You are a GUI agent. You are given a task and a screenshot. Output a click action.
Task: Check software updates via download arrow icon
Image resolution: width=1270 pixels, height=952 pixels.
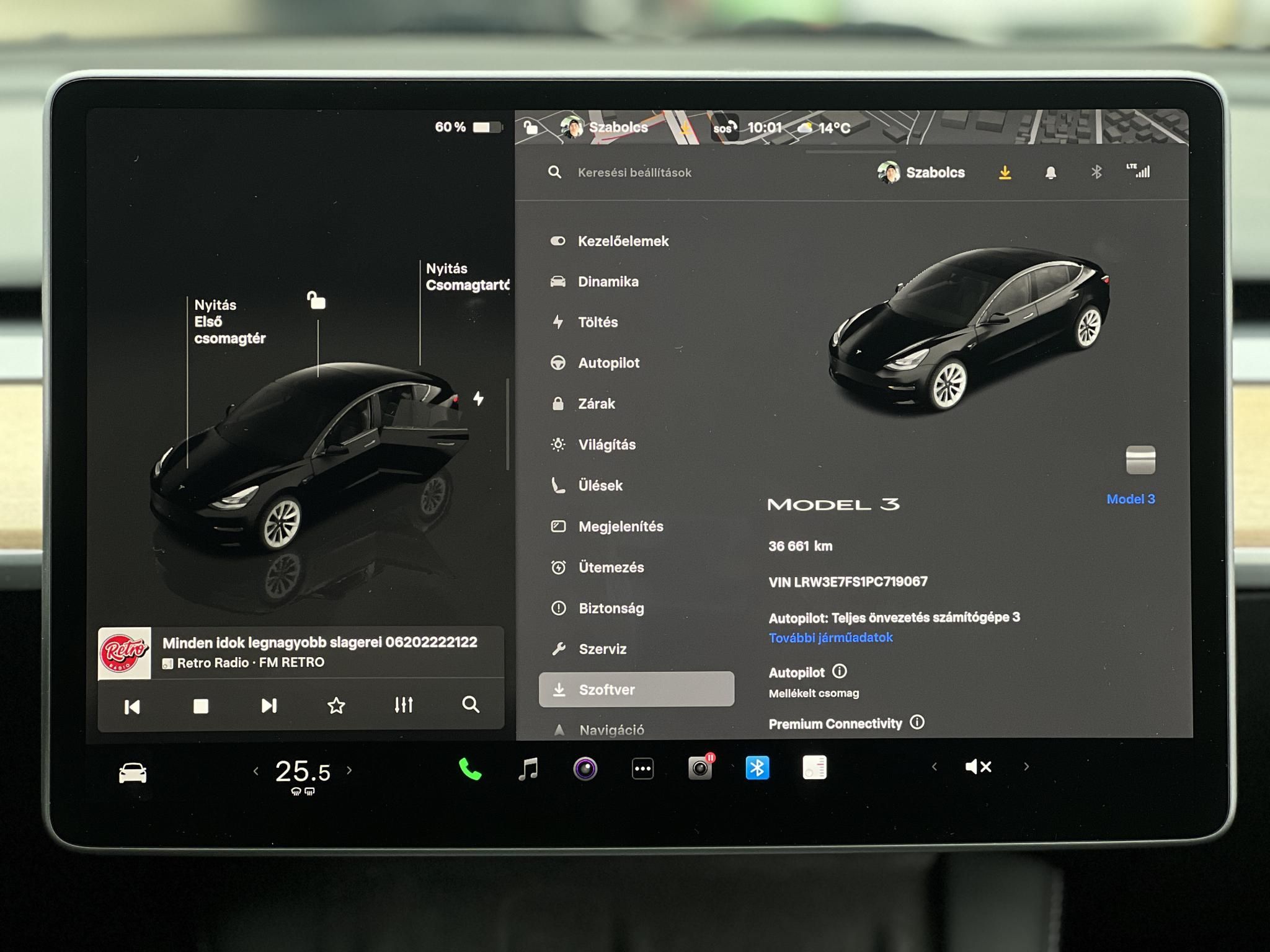[x=1006, y=173]
